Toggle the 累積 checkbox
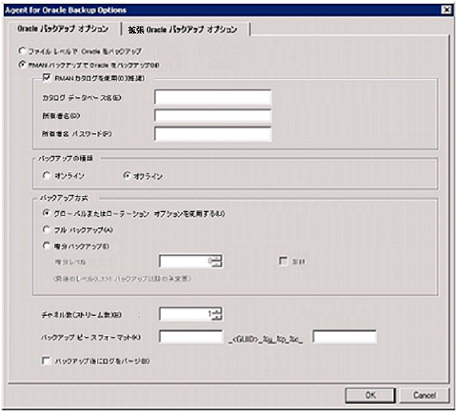The image size is (457, 412). (283, 261)
